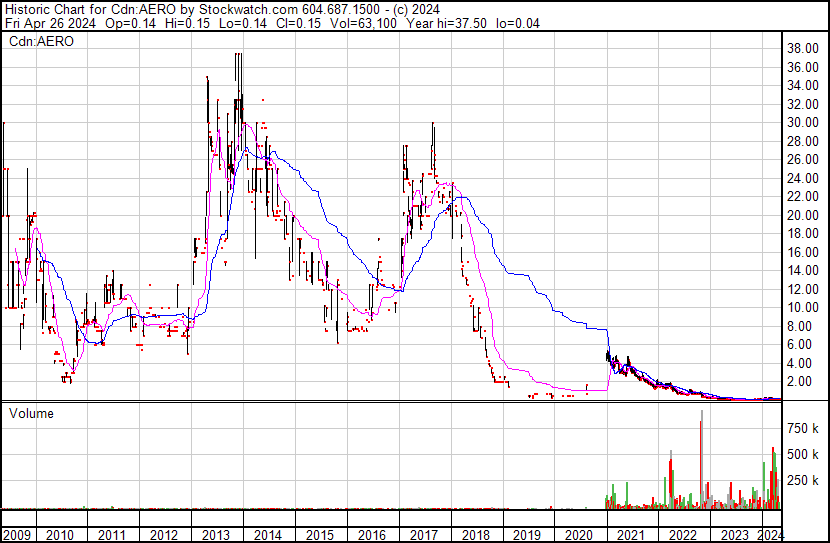Click the 8.00 price axis value
830x543 pixels.
[799, 327]
